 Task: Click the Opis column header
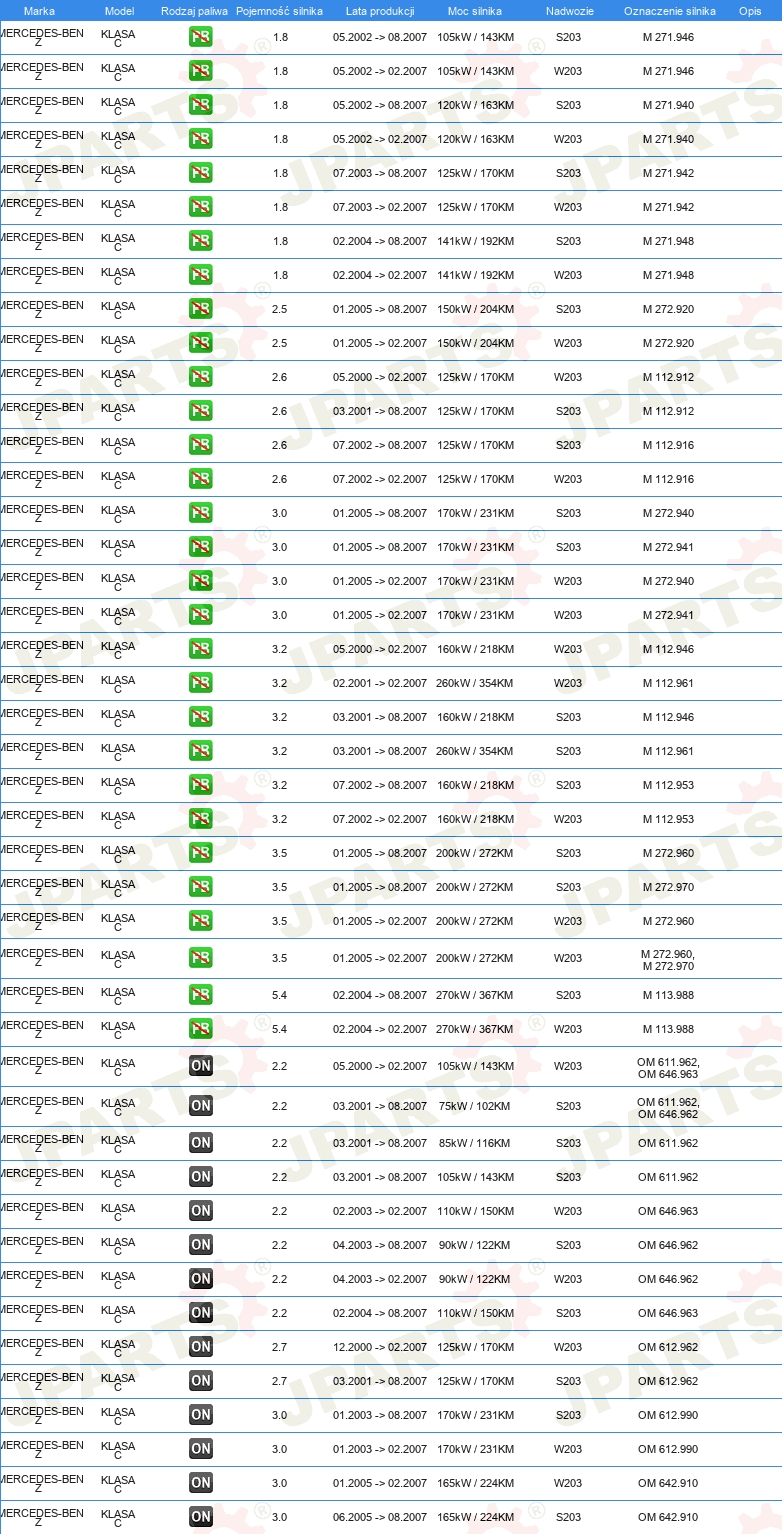coord(749,11)
